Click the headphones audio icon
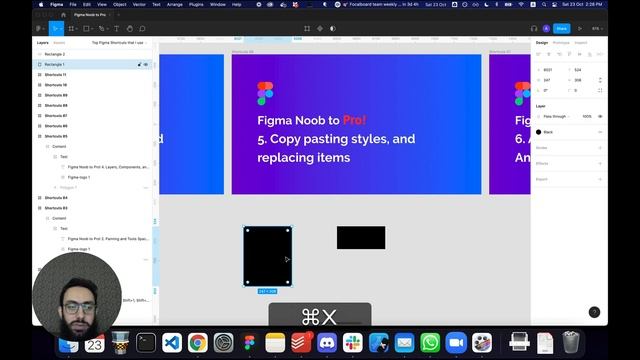The image size is (640, 360). 534,29
